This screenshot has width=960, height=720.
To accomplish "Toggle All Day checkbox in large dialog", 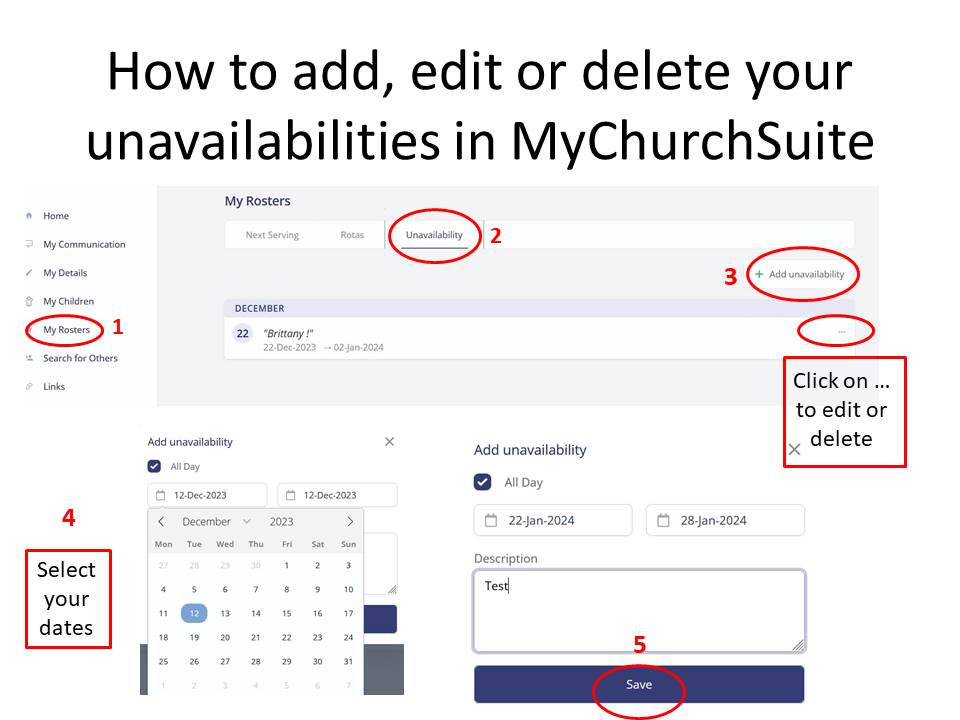I will [482, 482].
